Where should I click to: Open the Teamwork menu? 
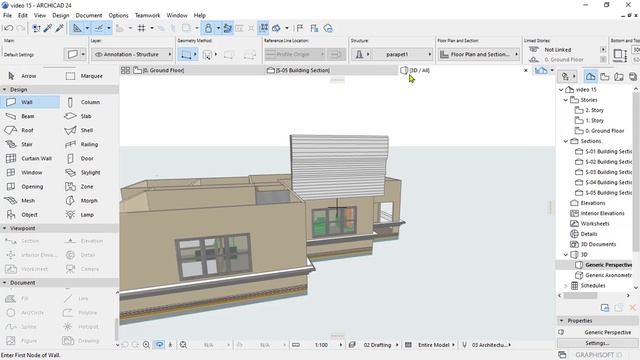147,16
